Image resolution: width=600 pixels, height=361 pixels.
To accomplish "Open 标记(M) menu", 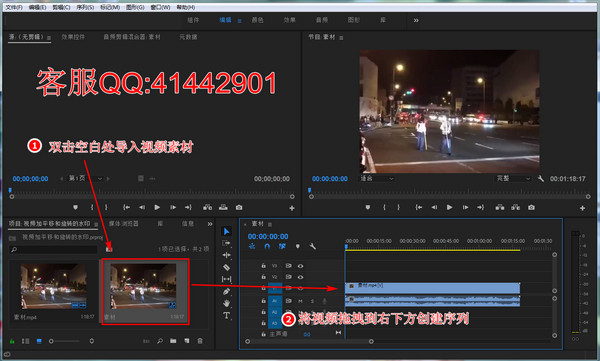I will point(110,7).
